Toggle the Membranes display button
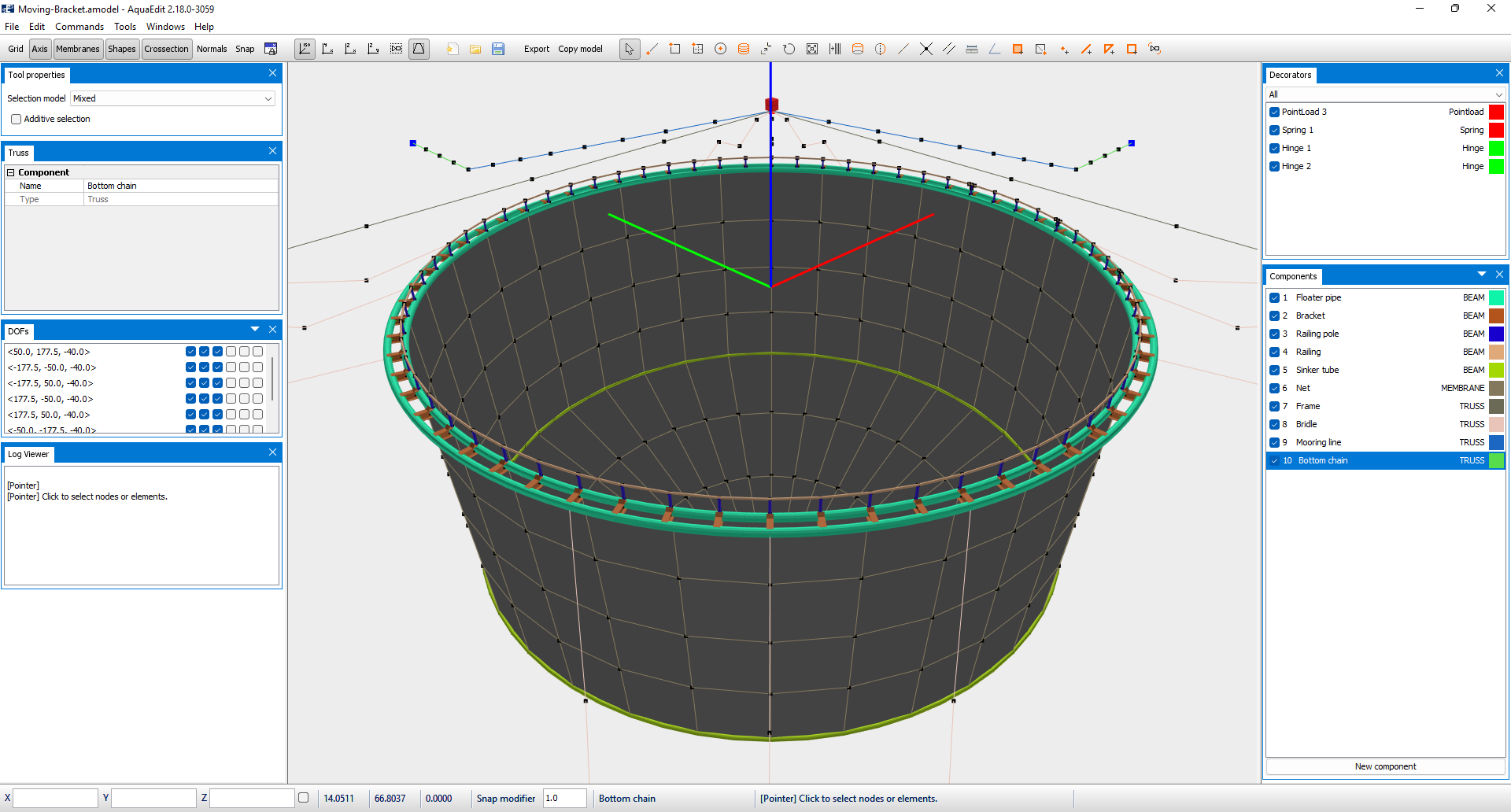The width and height of the screenshot is (1511, 812). (x=78, y=49)
